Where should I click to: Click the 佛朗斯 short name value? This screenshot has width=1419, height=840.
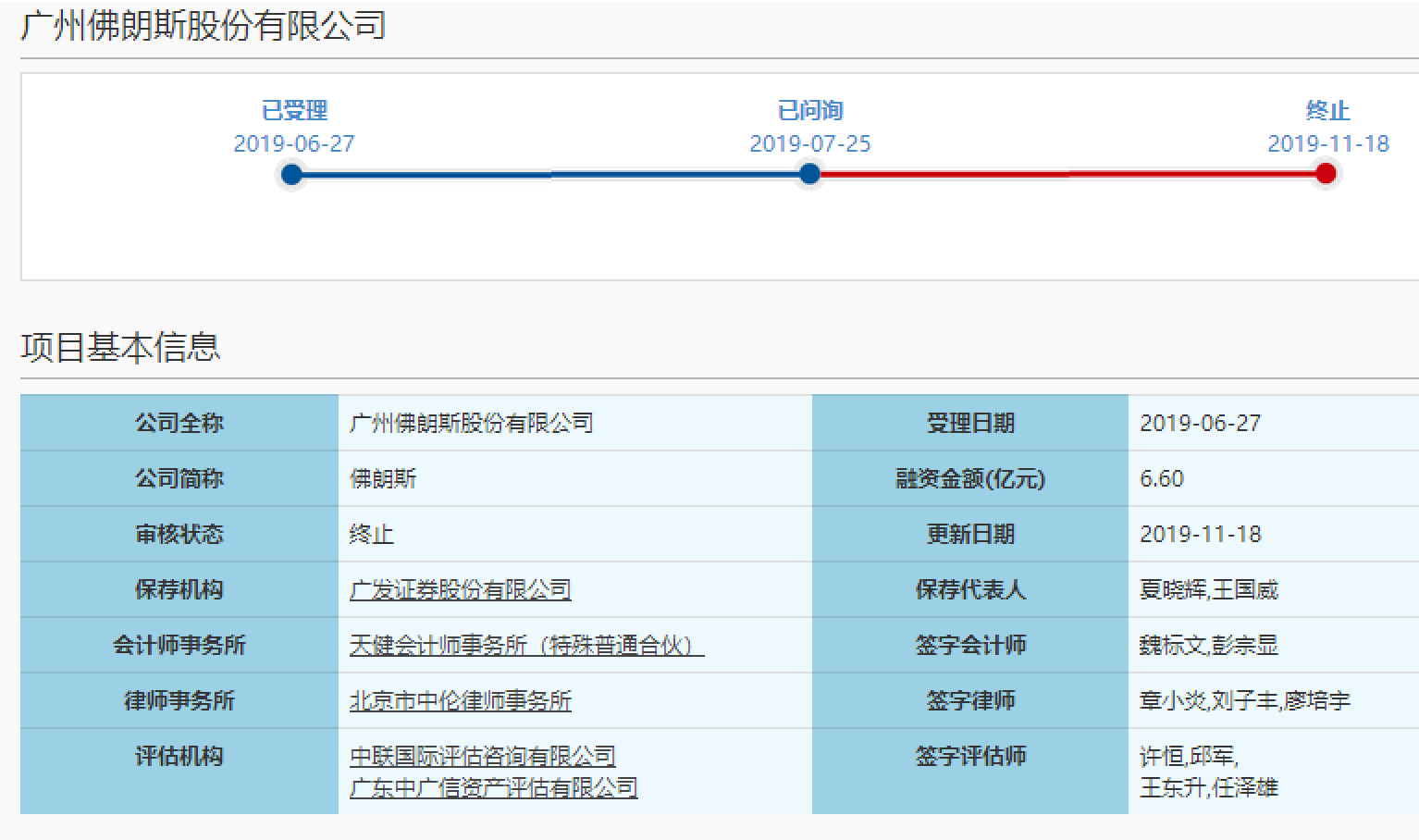pos(383,478)
